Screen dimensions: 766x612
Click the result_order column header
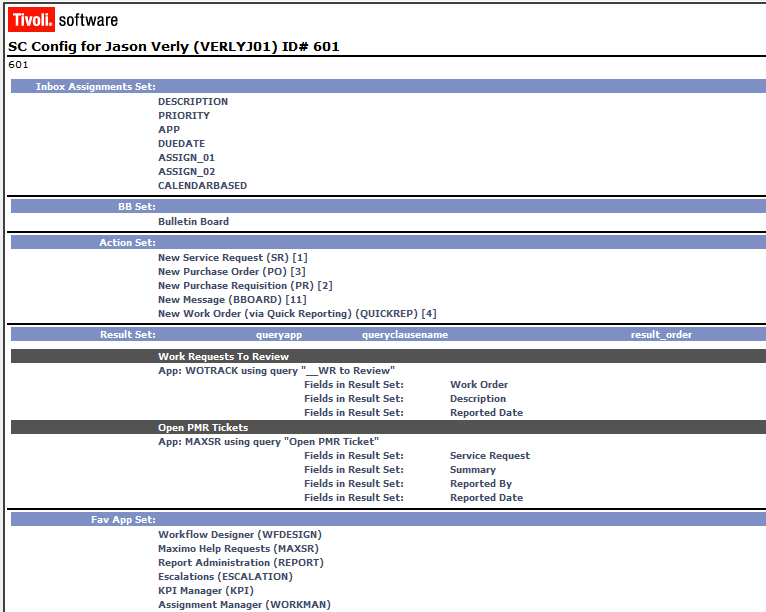pyautogui.click(x=661, y=335)
